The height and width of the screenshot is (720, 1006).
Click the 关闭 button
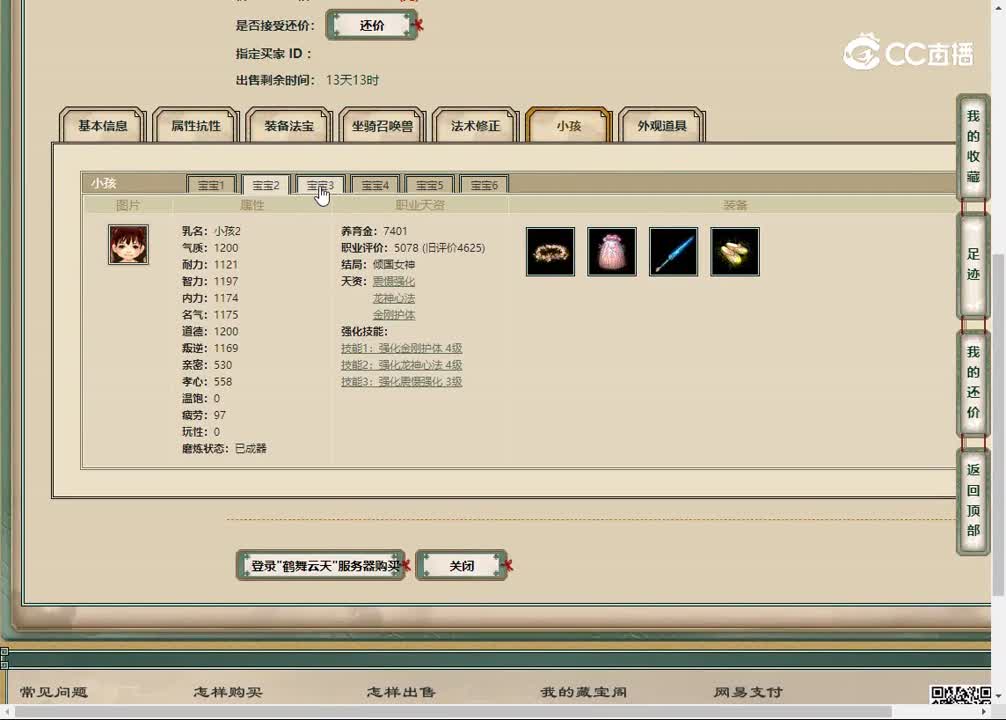pyautogui.click(x=461, y=565)
